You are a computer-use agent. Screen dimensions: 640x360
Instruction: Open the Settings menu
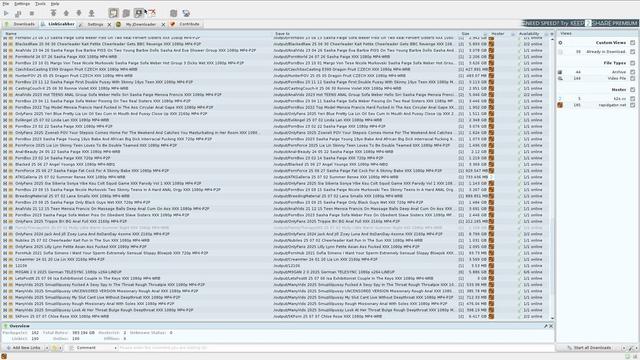click(22, 4)
